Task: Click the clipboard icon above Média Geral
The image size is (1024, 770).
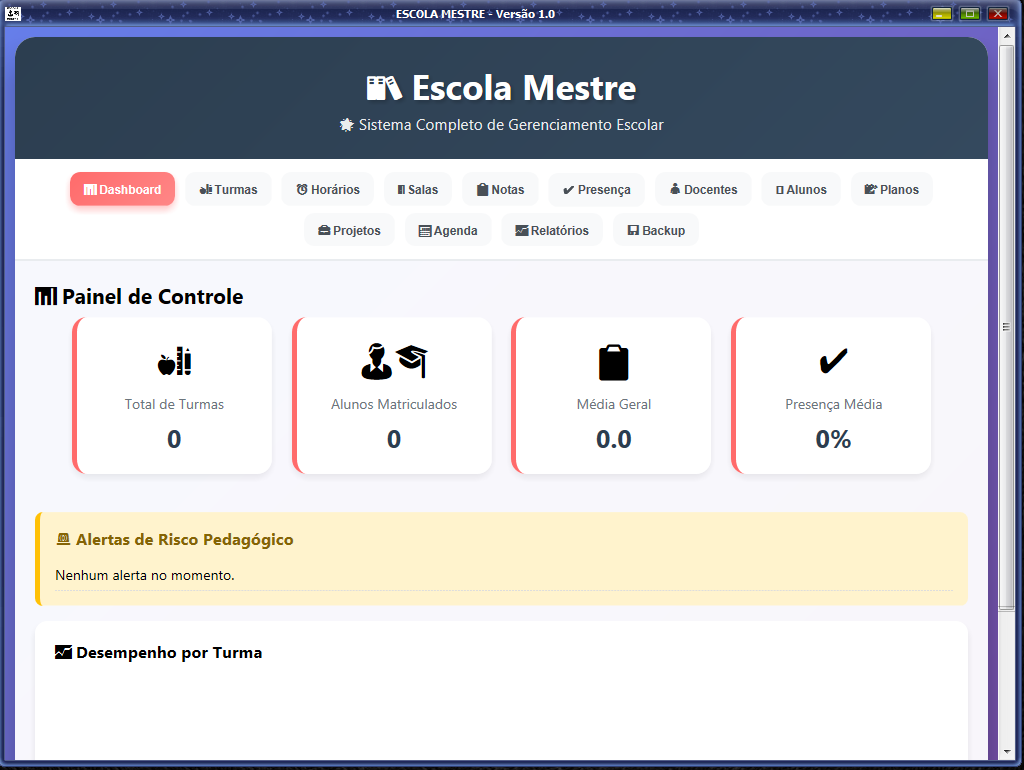Action: point(614,362)
